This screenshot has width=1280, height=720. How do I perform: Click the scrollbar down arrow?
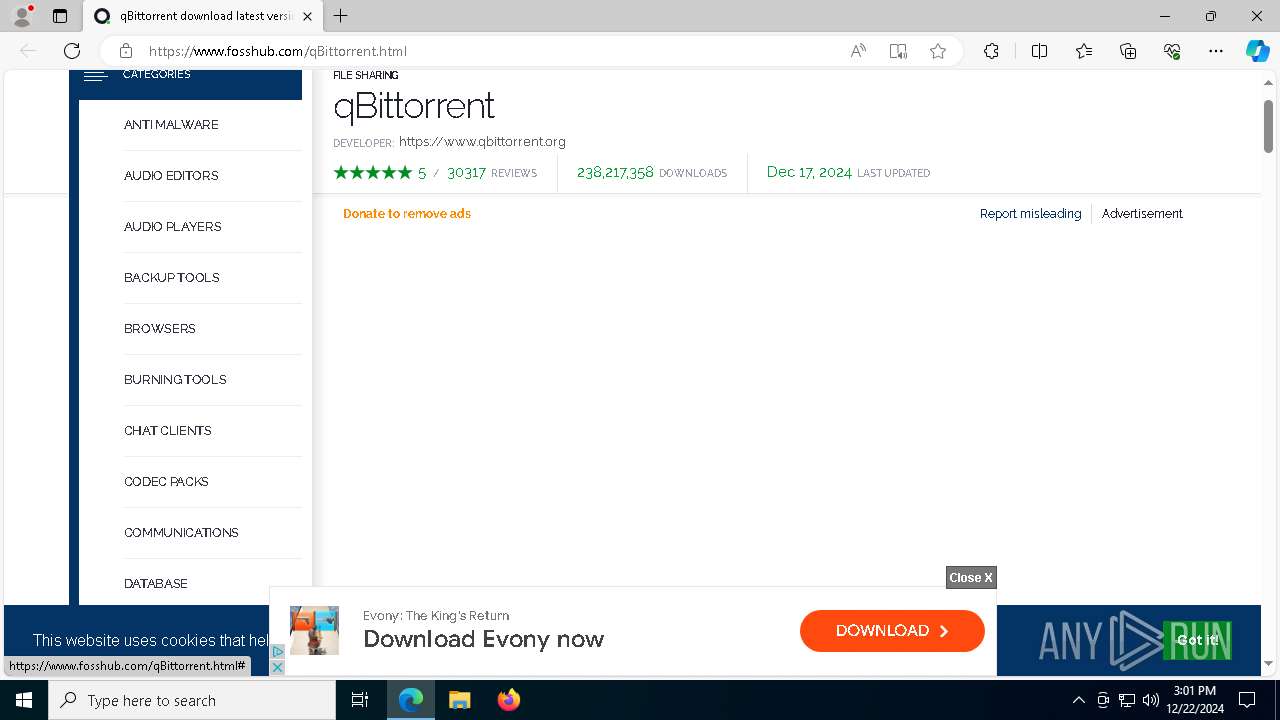click(1268, 664)
